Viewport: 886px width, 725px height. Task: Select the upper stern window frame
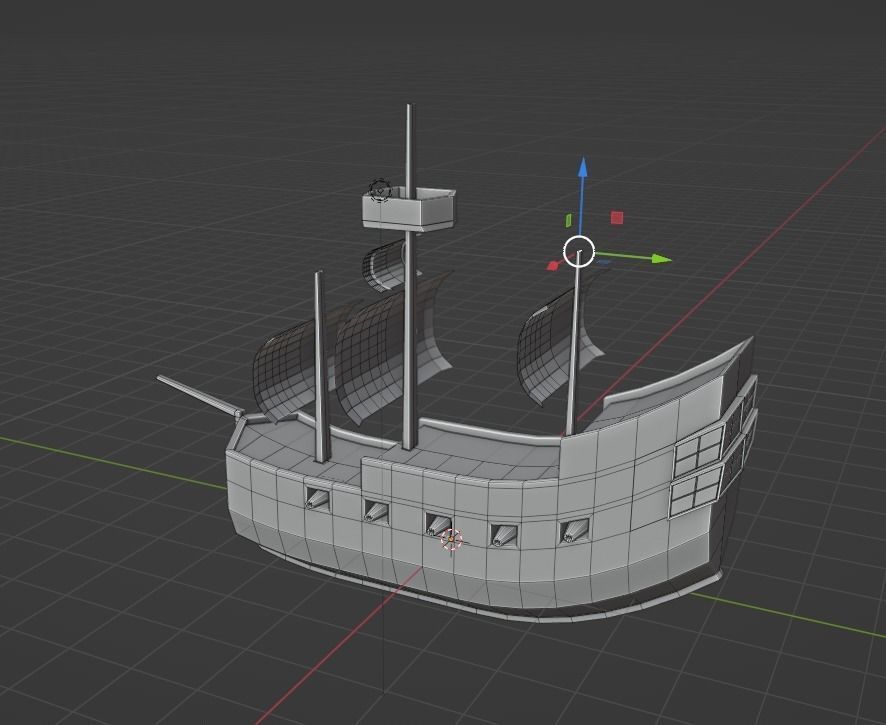698,450
